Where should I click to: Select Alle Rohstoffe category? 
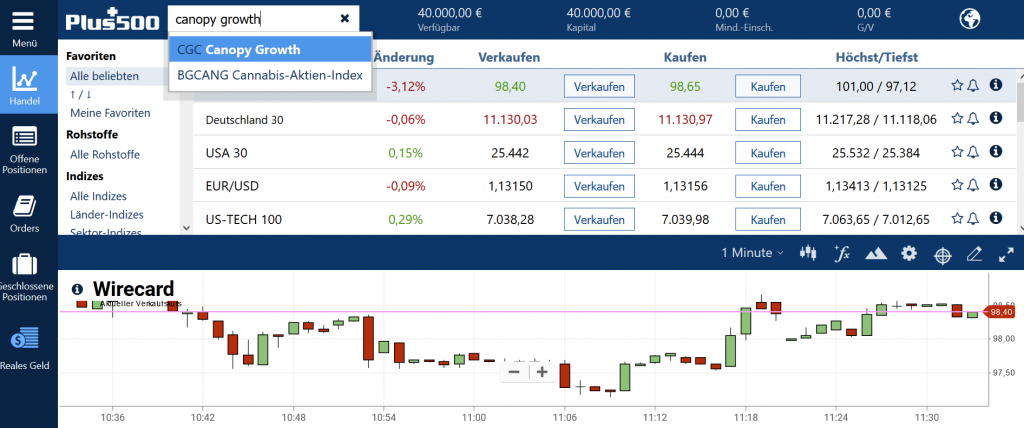point(104,155)
